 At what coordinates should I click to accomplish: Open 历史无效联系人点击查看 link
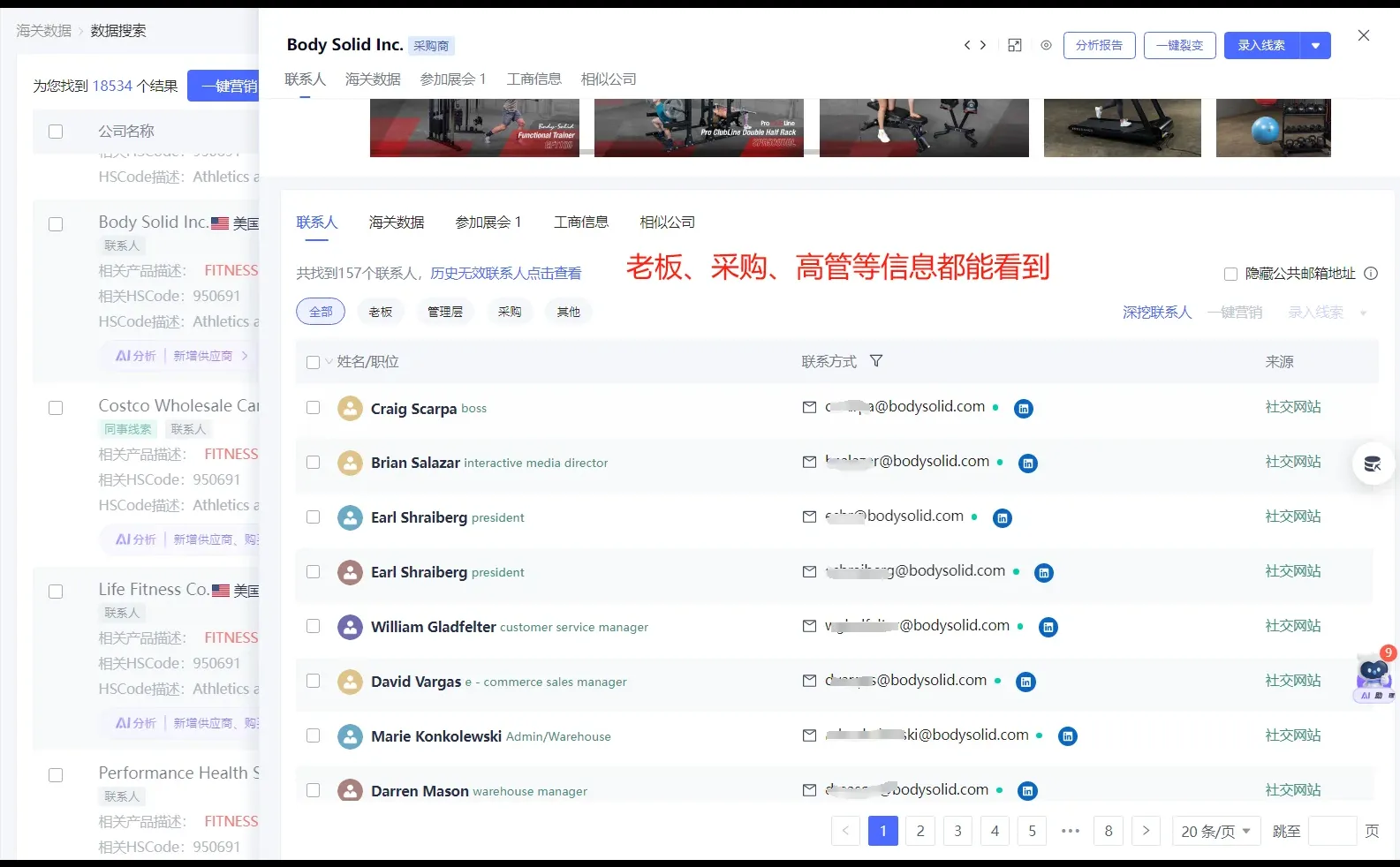pyautogui.click(x=506, y=274)
